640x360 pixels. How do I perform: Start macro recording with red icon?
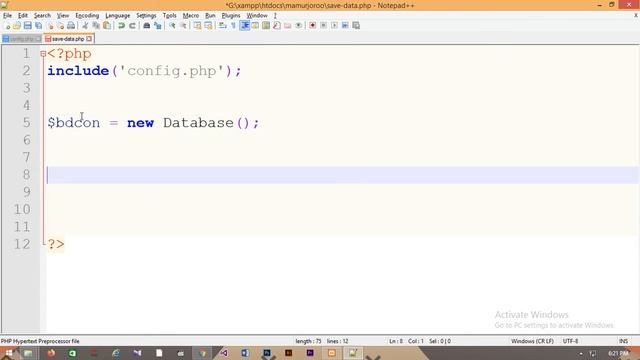(x=313, y=26)
